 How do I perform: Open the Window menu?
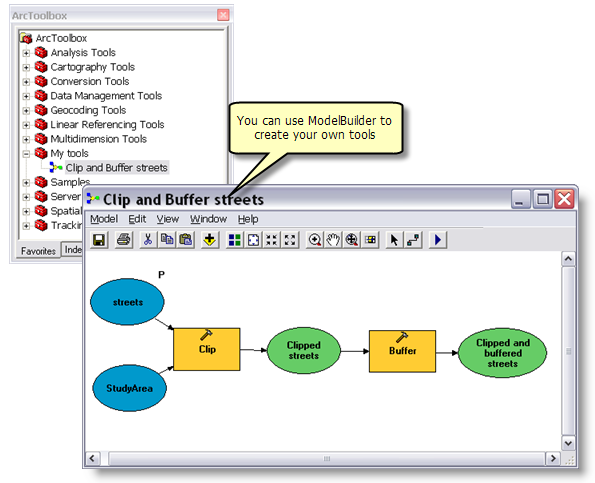click(x=208, y=219)
